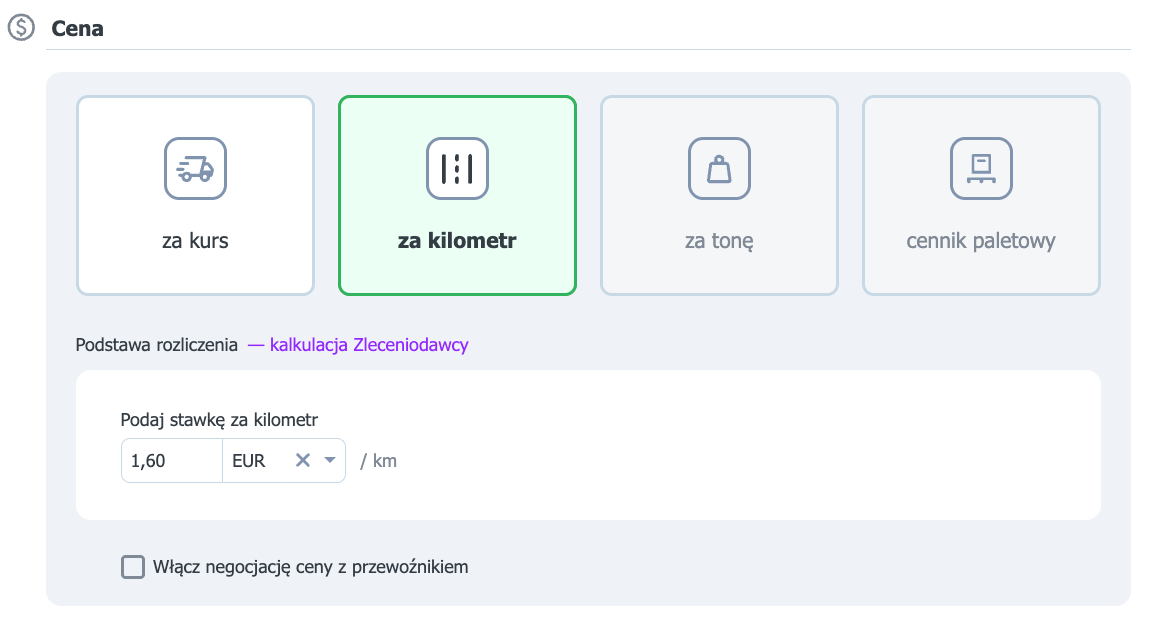1156x640 pixels.
Task: Click the dollar coin icon beside Cena
Action: (x=21, y=28)
